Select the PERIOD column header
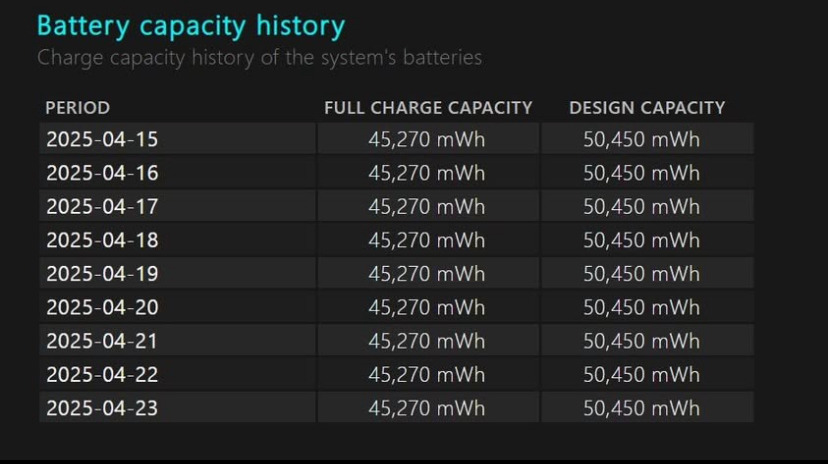 [78, 108]
